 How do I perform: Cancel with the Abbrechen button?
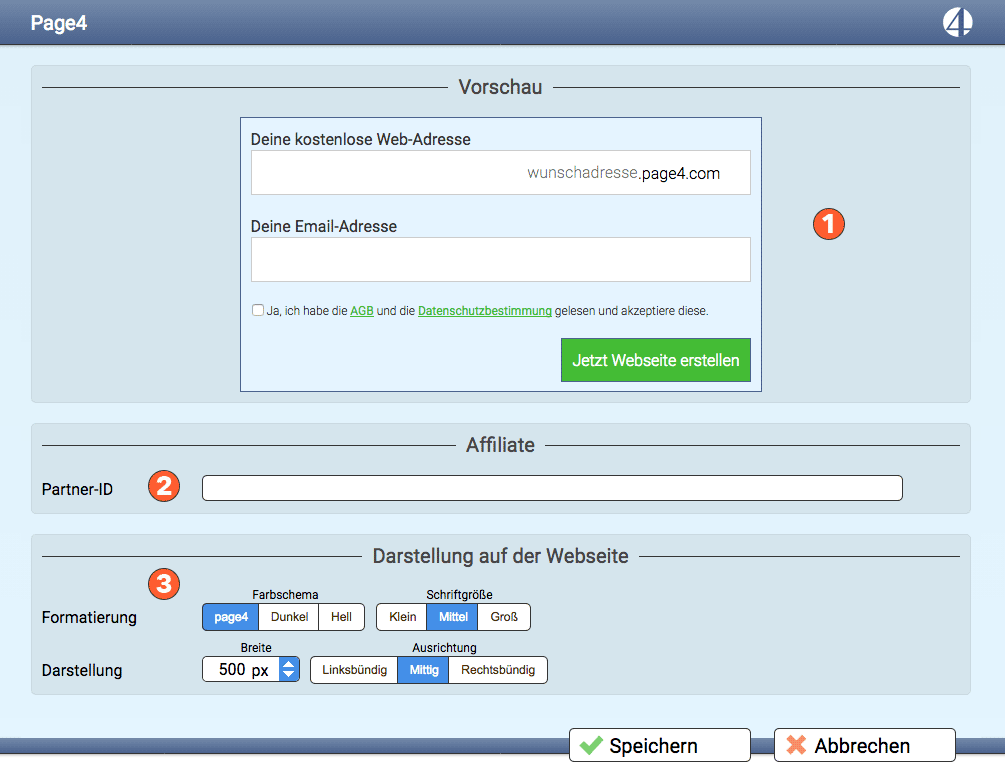(x=865, y=745)
